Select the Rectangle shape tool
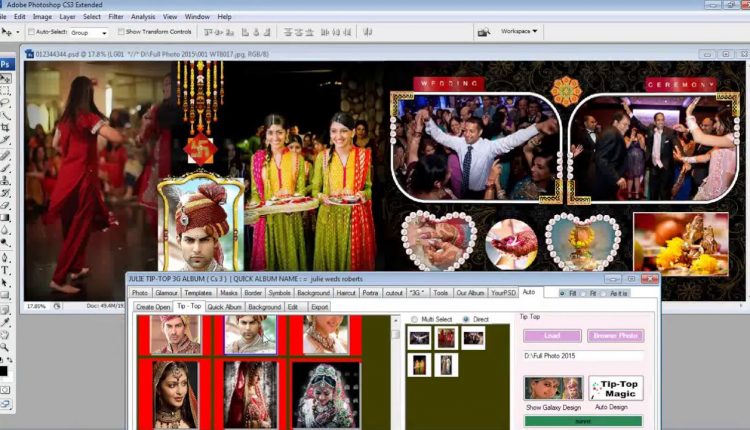Viewport: 750px width, 430px height. (5, 296)
